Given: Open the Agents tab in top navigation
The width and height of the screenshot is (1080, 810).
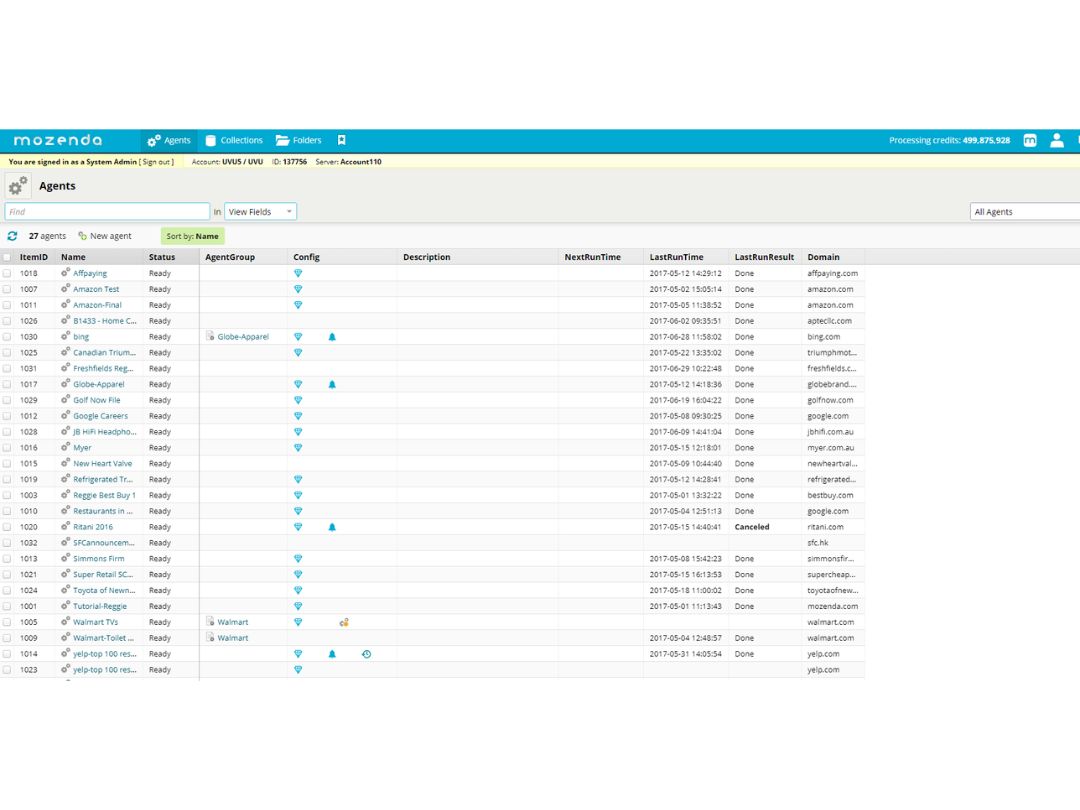Looking at the screenshot, I should 169,141.
